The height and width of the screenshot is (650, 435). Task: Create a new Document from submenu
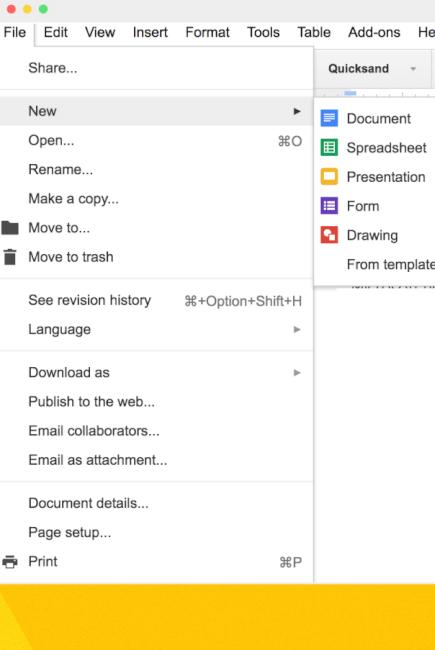[x=375, y=119]
